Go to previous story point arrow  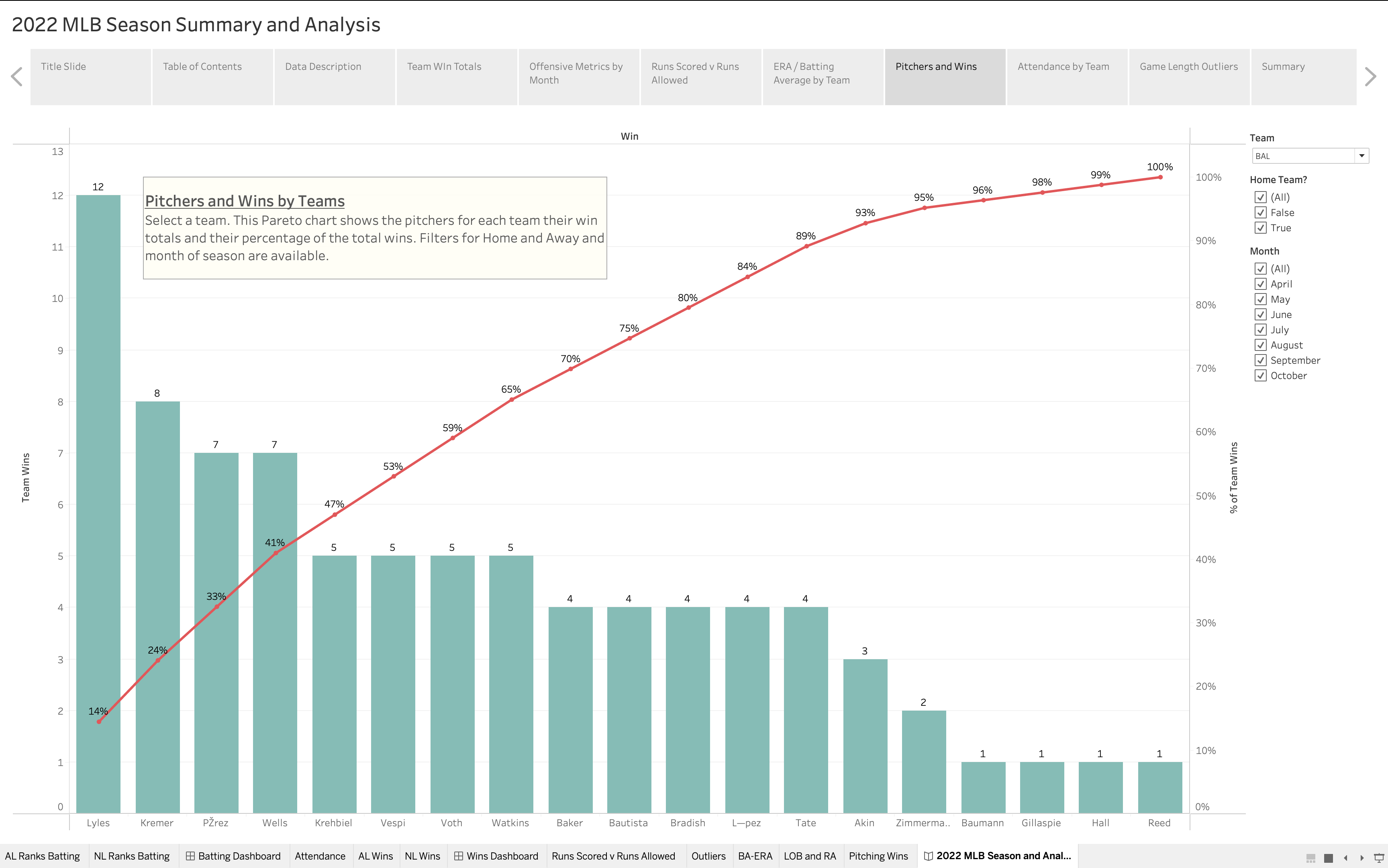(x=16, y=76)
